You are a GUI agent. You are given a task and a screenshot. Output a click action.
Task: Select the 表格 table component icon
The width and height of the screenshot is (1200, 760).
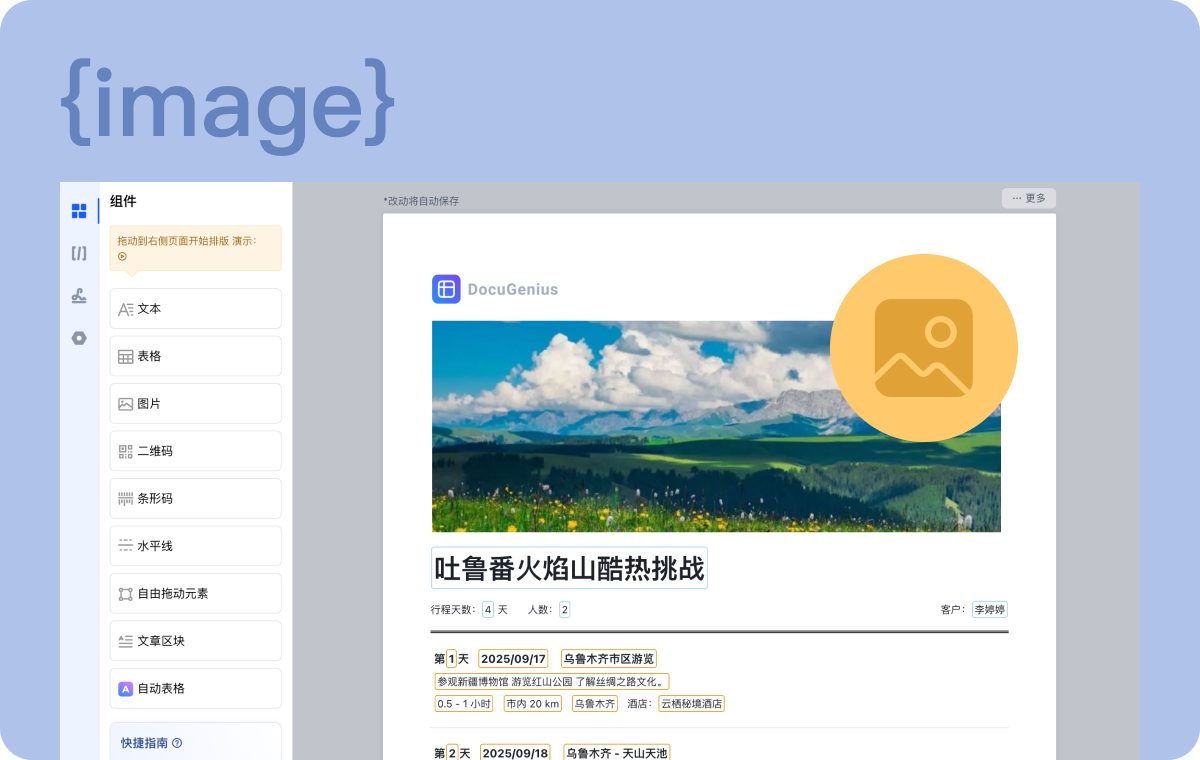coord(126,357)
